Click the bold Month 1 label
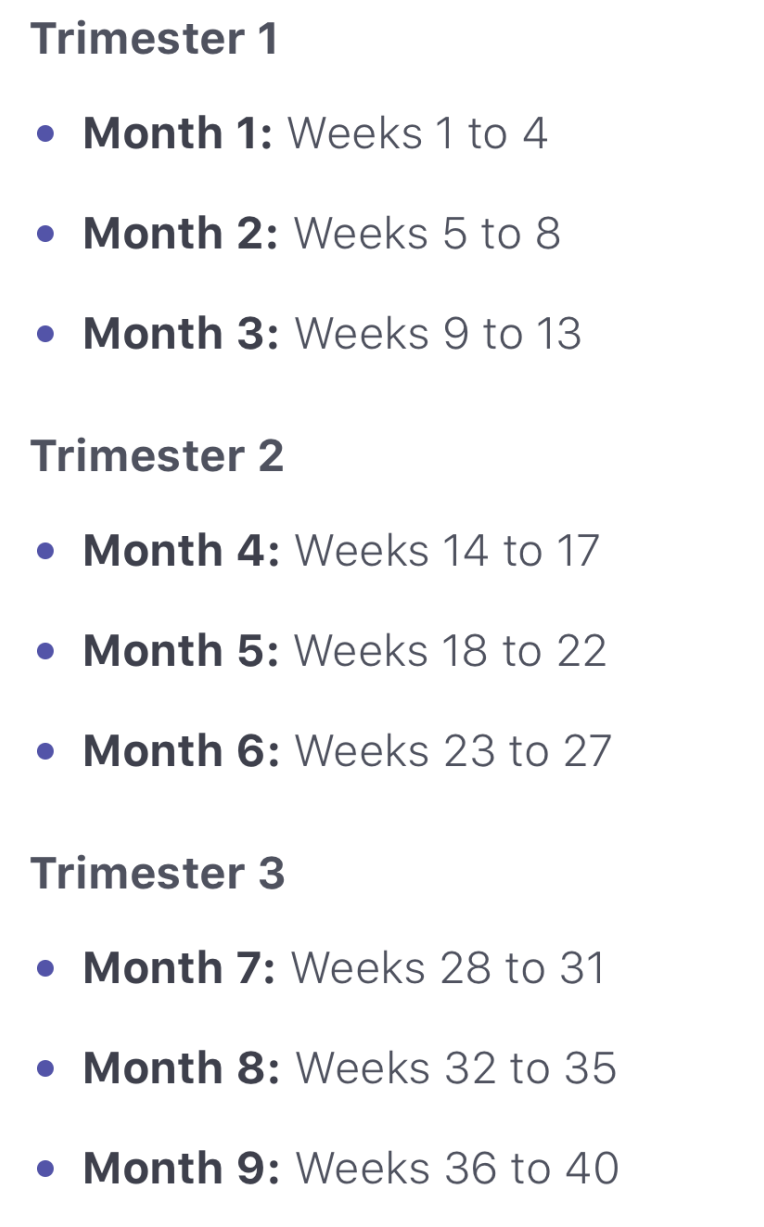Screen dimensions: 764x1227 pyautogui.click(x=177, y=133)
